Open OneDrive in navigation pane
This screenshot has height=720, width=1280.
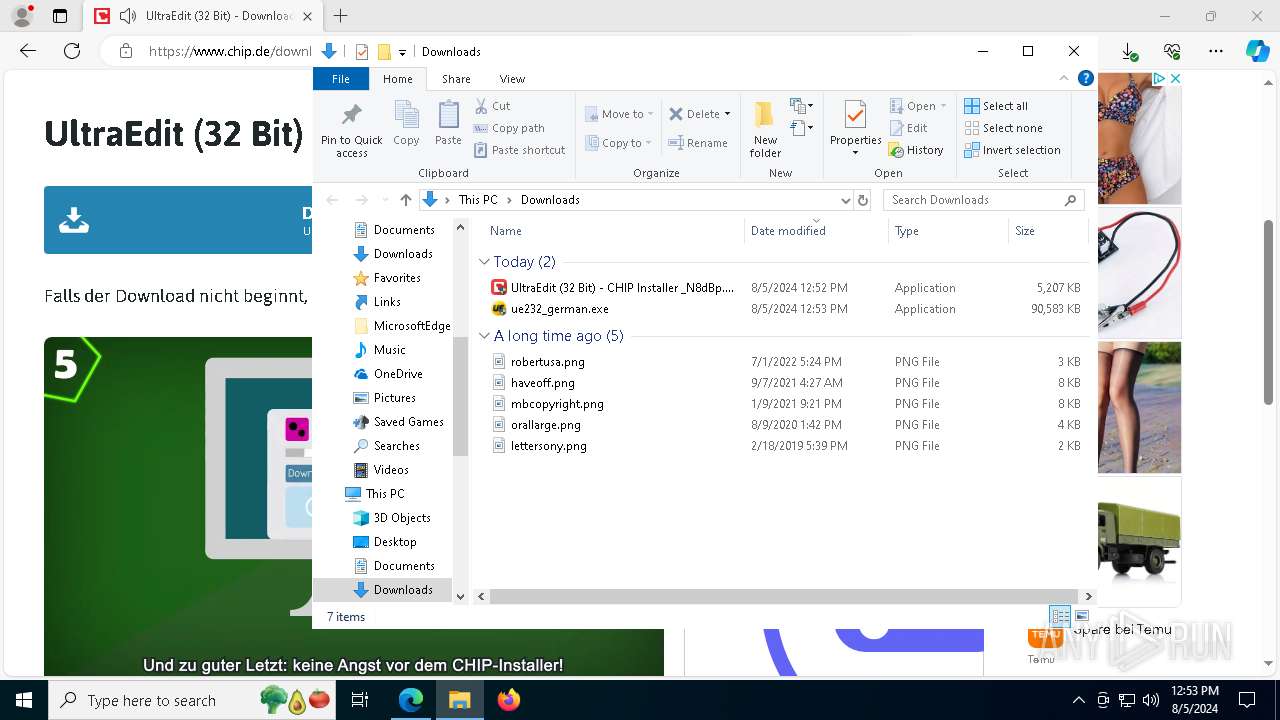397,374
